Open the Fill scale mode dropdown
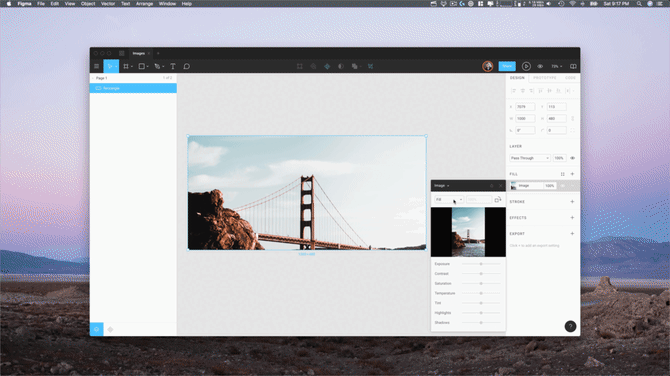The width and height of the screenshot is (670, 376). (449, 200)
